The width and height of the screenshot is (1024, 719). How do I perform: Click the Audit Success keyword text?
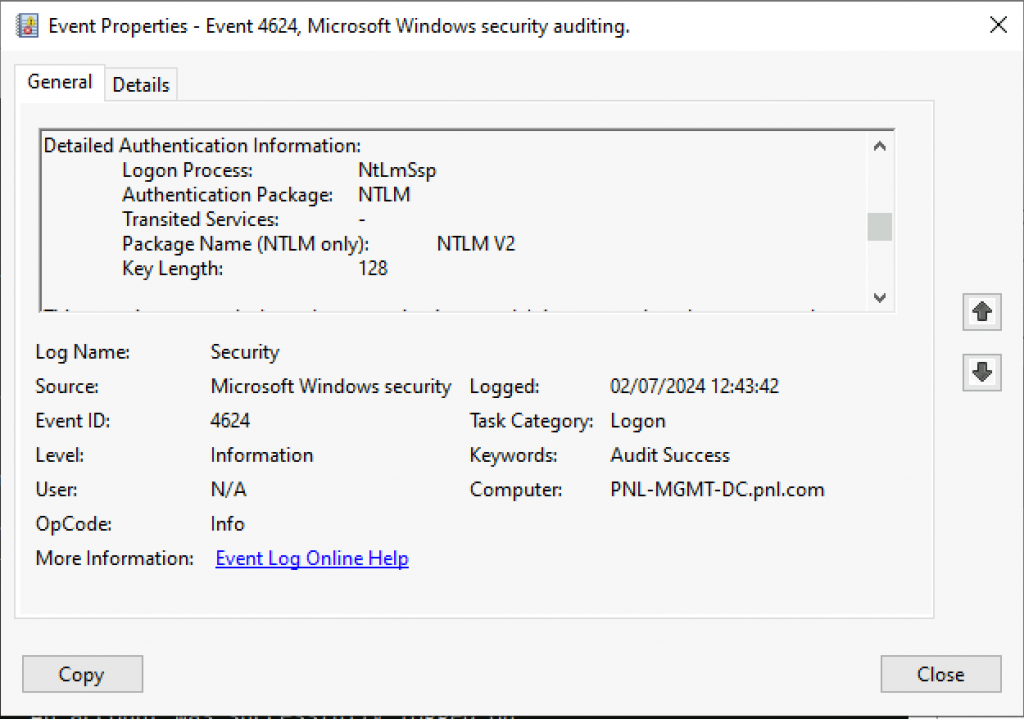click(x=669, y=454)
